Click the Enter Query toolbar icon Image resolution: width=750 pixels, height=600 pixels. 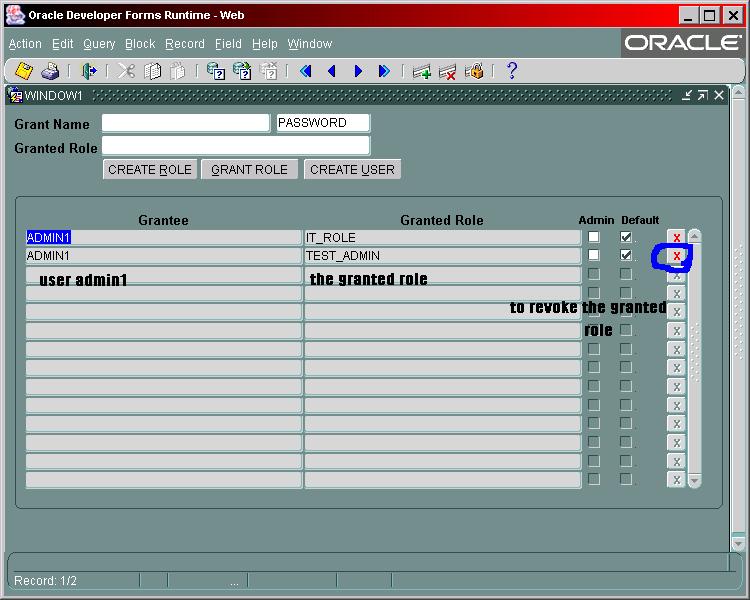pos(215,71)
